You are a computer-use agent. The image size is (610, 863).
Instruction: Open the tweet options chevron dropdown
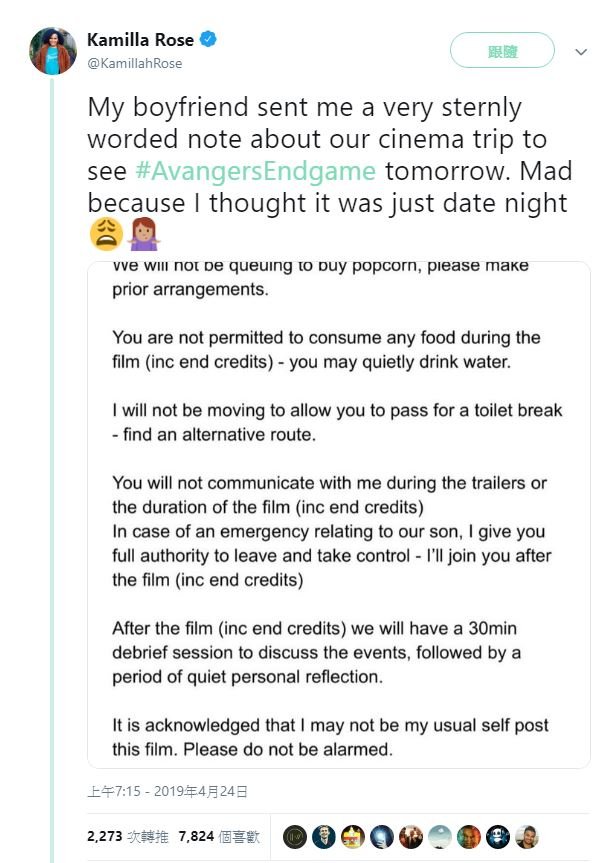pyautogui.click(x=580, y=51)
